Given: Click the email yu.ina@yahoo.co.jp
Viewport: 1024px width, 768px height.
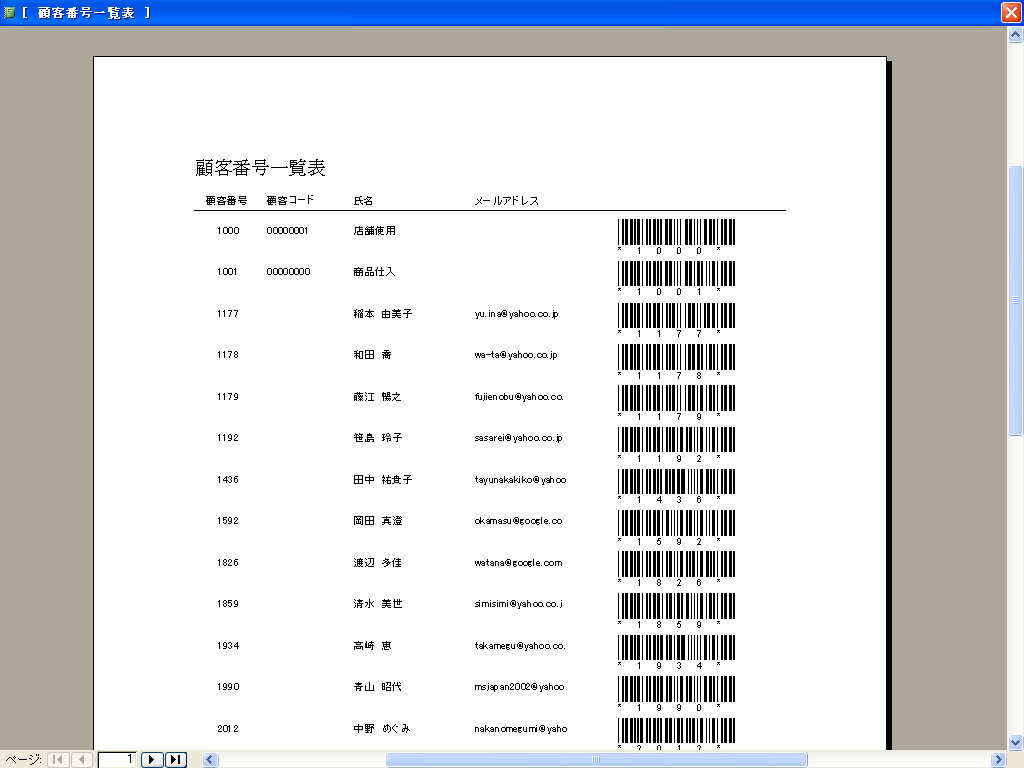Looking at the screenshot, I should pos(517,314).
